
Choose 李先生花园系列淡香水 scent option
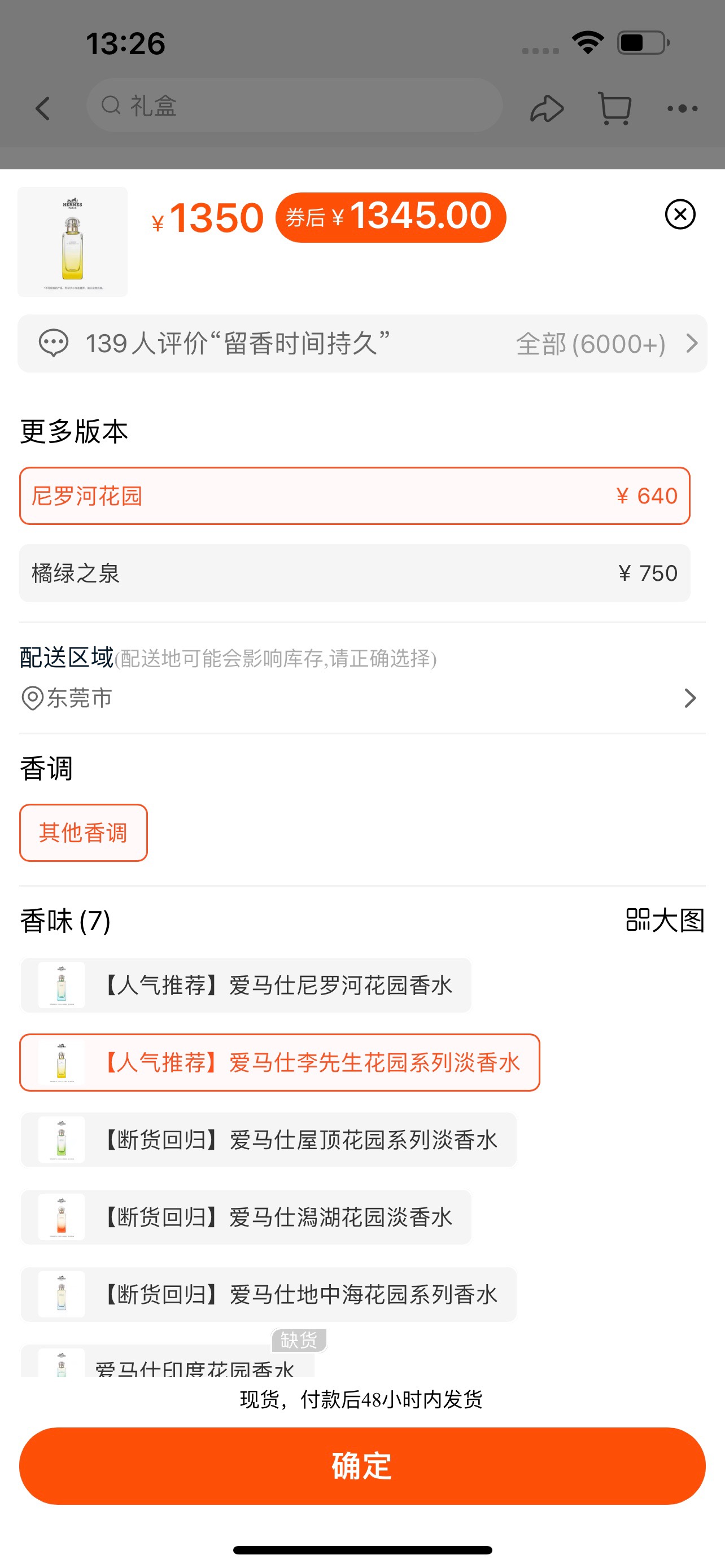[x=279, y=1062]
